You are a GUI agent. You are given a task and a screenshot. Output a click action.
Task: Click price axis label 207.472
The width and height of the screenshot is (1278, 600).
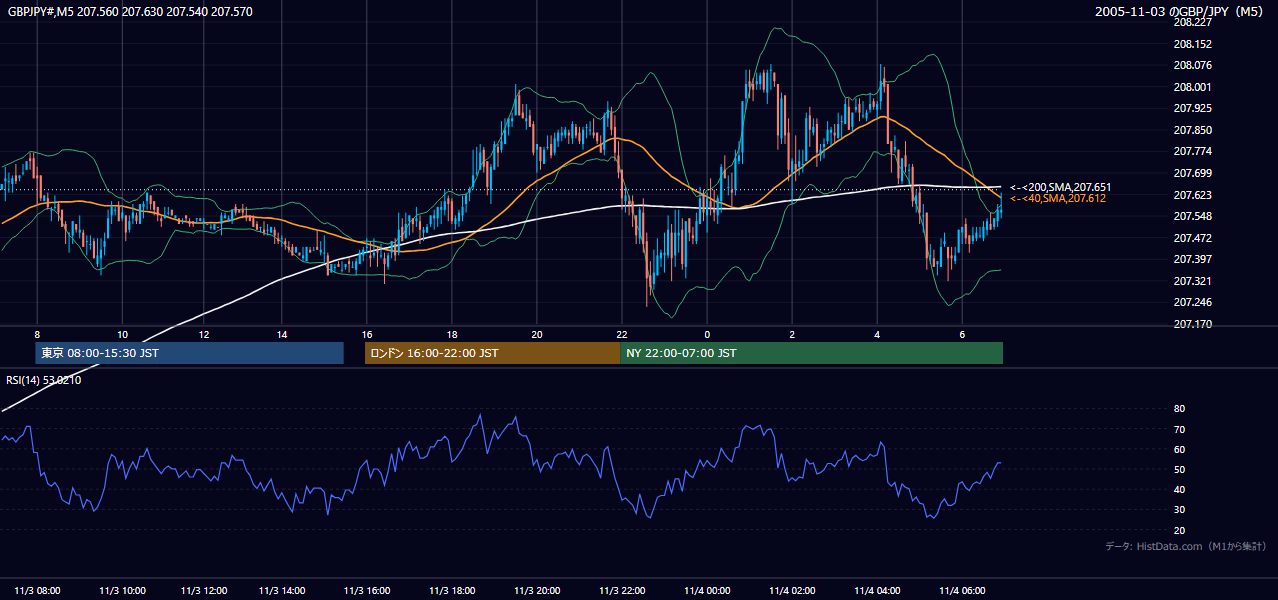(1192, 238)
